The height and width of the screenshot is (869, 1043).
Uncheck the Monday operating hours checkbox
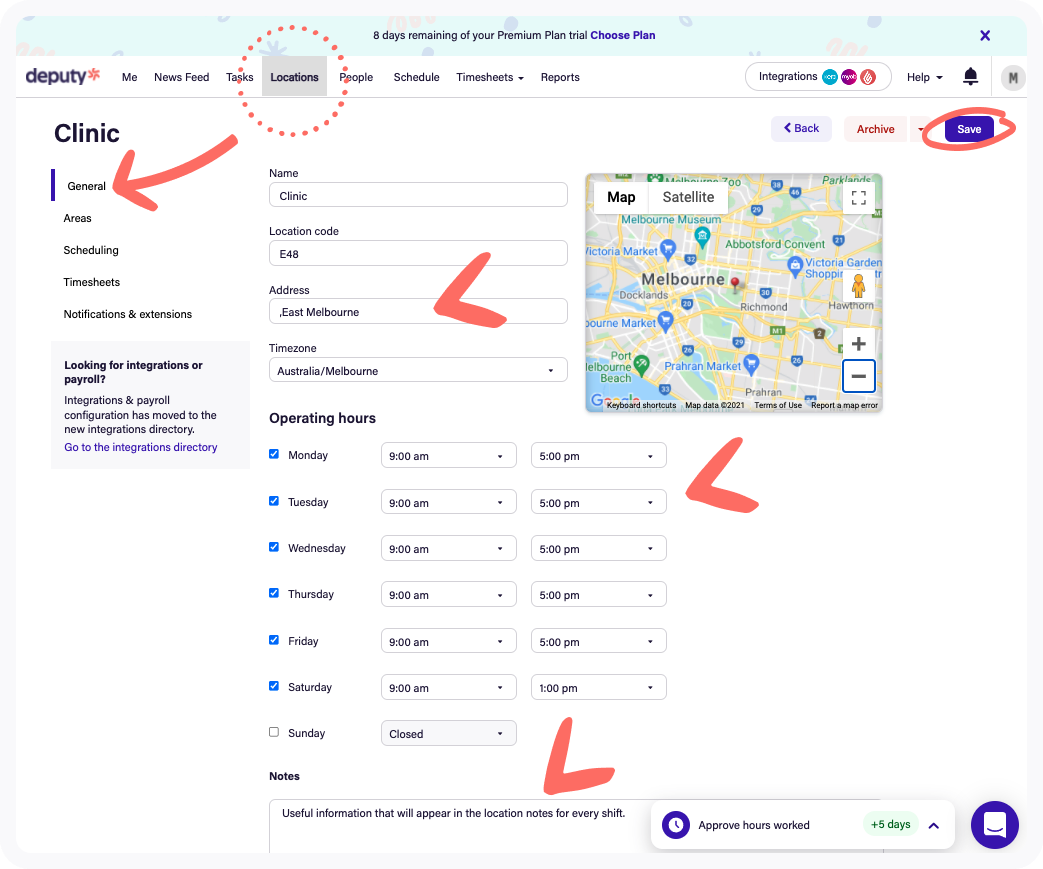(274, 454)
